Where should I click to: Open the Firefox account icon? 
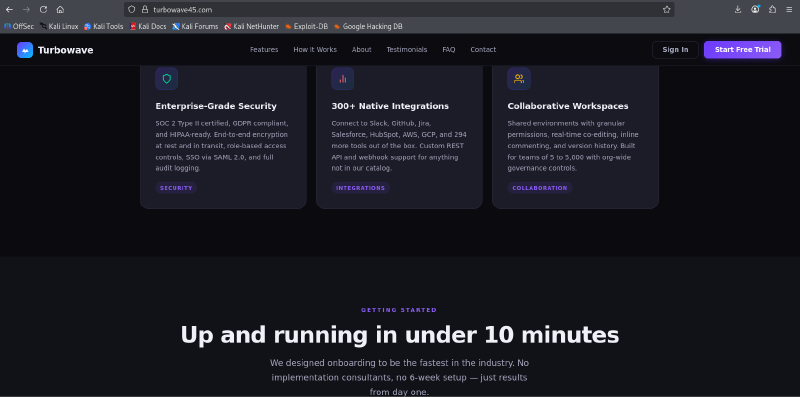point(755,9)
